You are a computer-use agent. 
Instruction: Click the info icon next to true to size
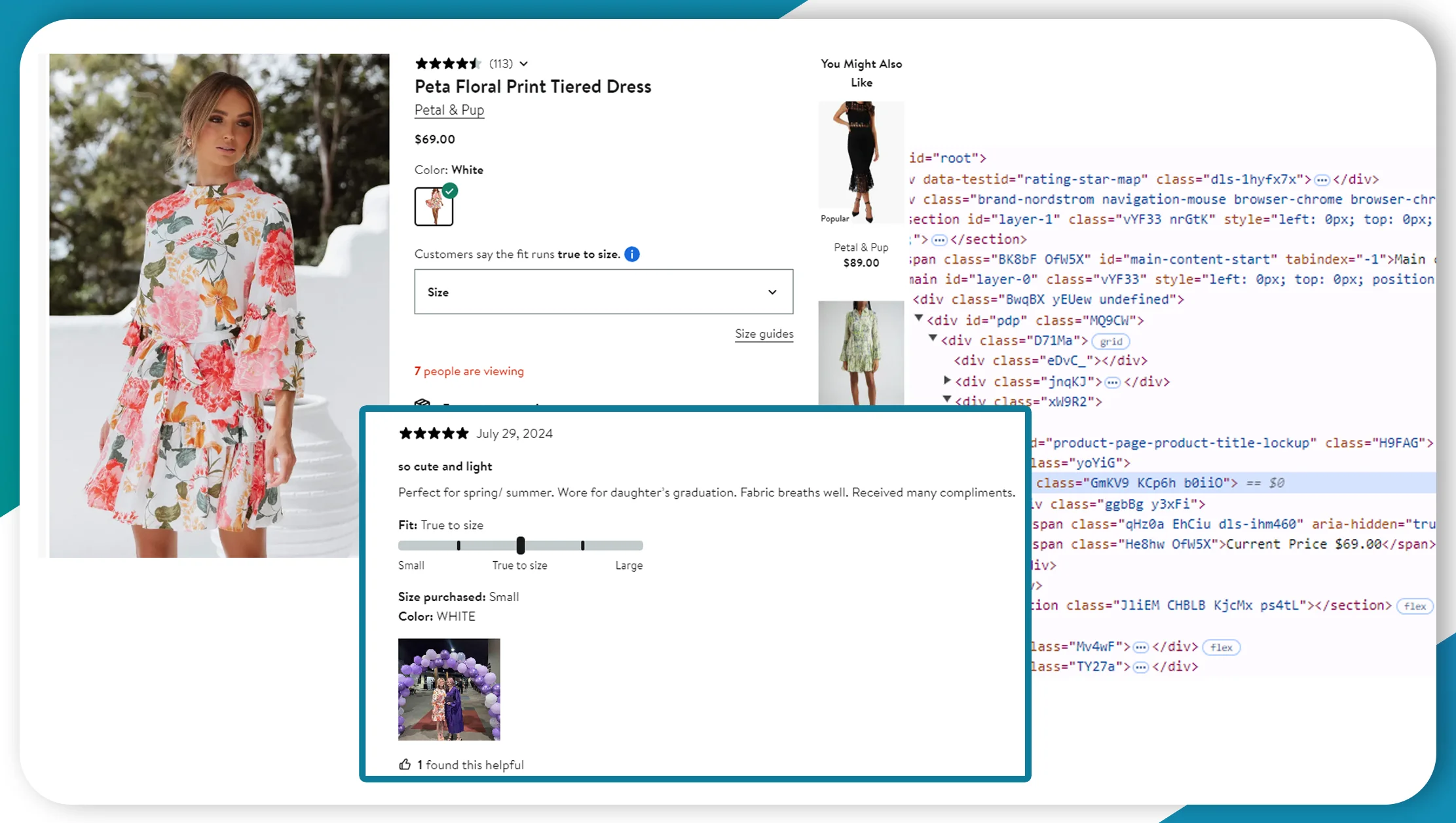631,254
